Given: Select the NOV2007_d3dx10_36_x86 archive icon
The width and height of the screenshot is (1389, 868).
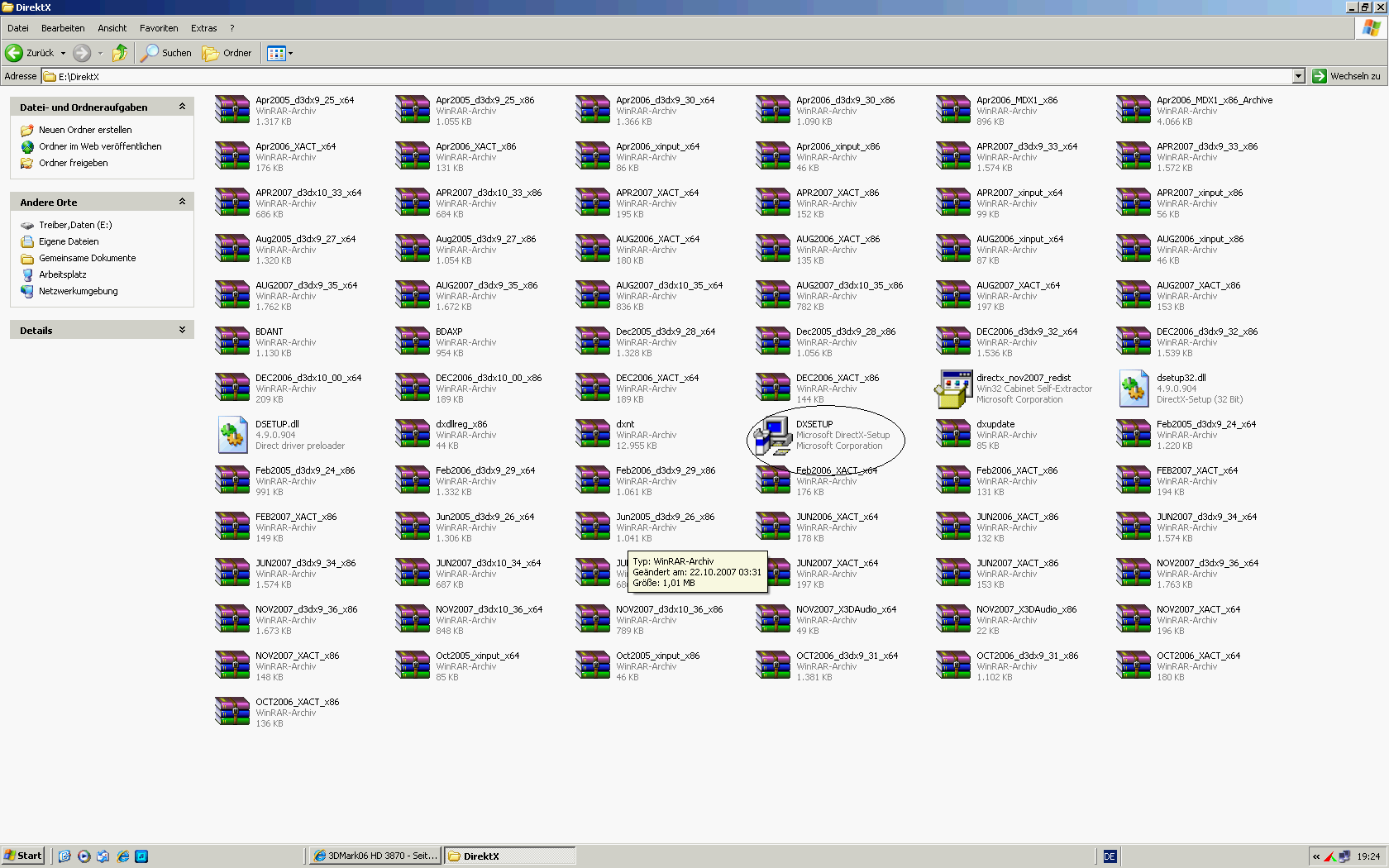Looking at the screenshot, I should pyautogui.click(x=593, y=619).
